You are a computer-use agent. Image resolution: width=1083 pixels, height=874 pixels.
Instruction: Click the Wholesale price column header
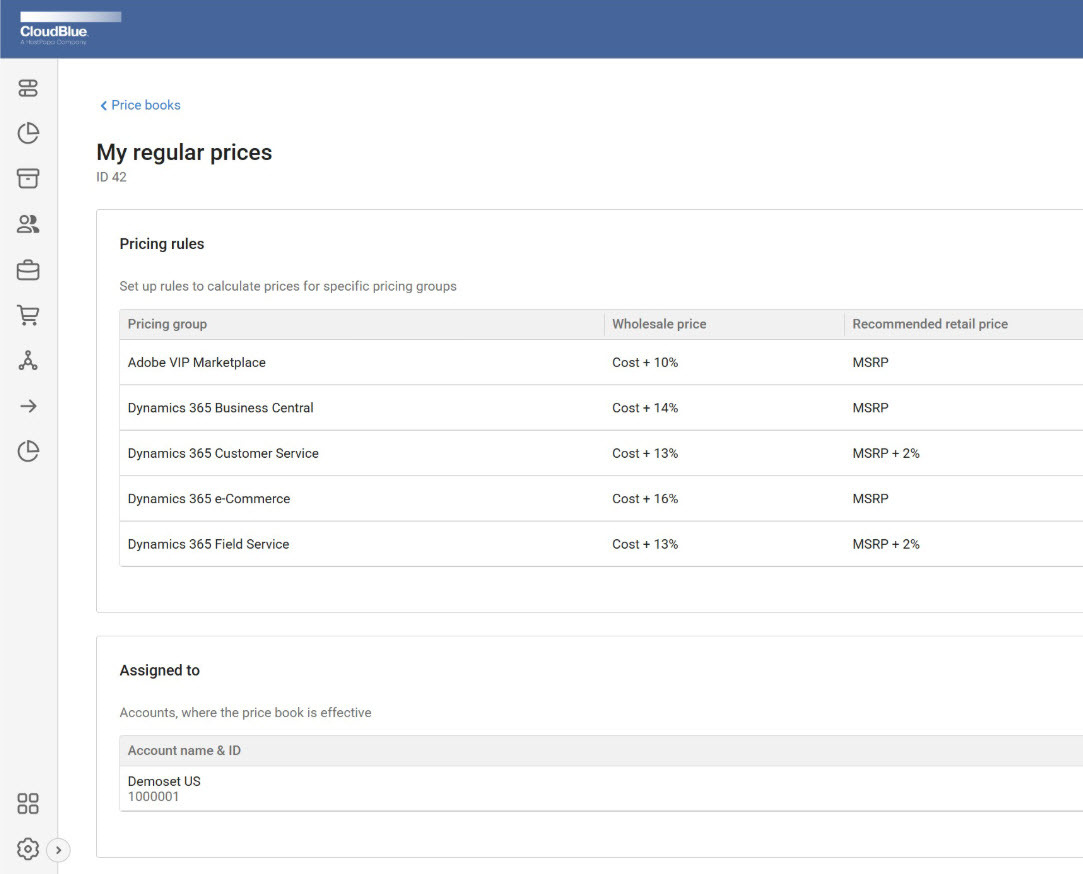659,324
